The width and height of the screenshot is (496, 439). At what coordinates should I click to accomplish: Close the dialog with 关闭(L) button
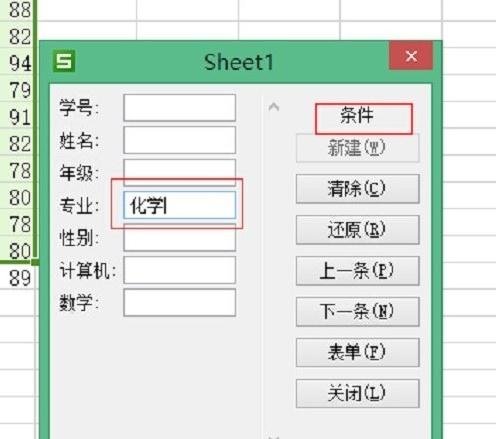[357, 393]
